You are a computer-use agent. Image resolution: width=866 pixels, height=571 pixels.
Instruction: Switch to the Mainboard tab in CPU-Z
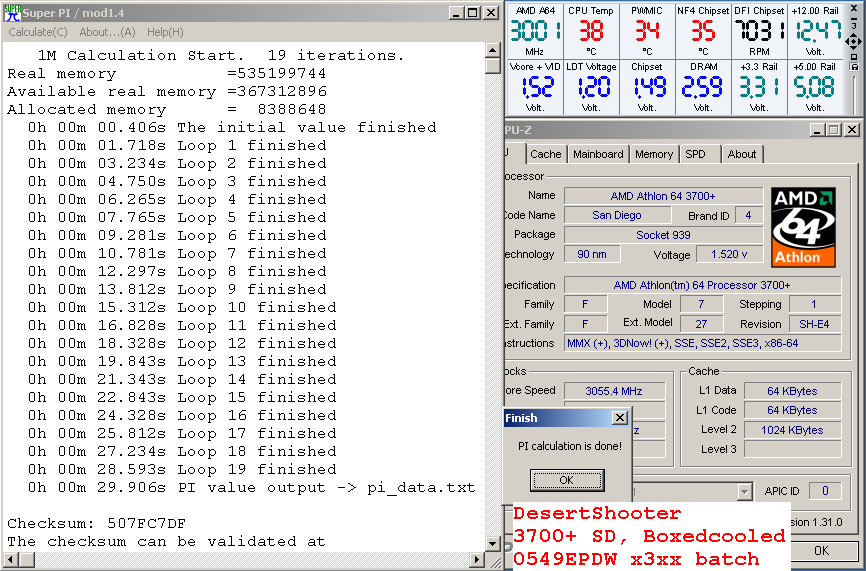pos(598,154)
